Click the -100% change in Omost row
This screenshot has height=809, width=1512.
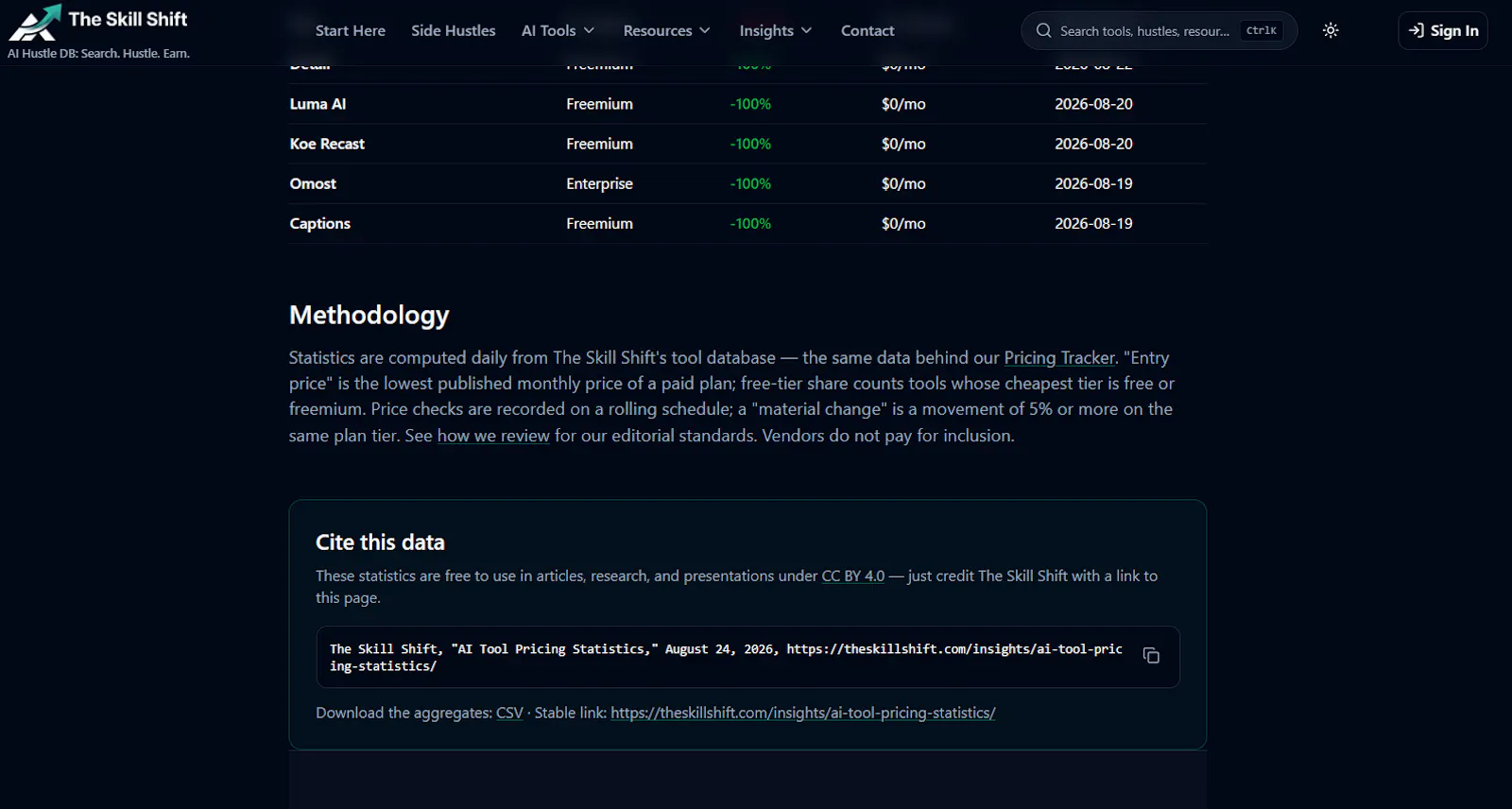click(x=750, y=183)
